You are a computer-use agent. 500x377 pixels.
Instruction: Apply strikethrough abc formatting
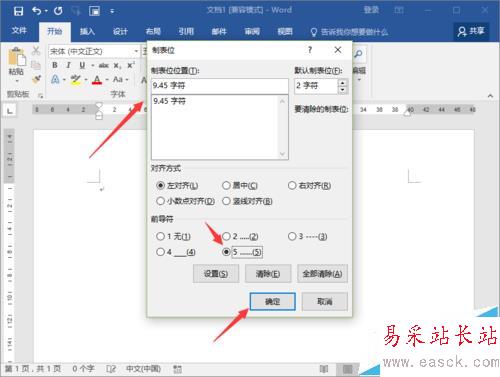pos(104,65)
